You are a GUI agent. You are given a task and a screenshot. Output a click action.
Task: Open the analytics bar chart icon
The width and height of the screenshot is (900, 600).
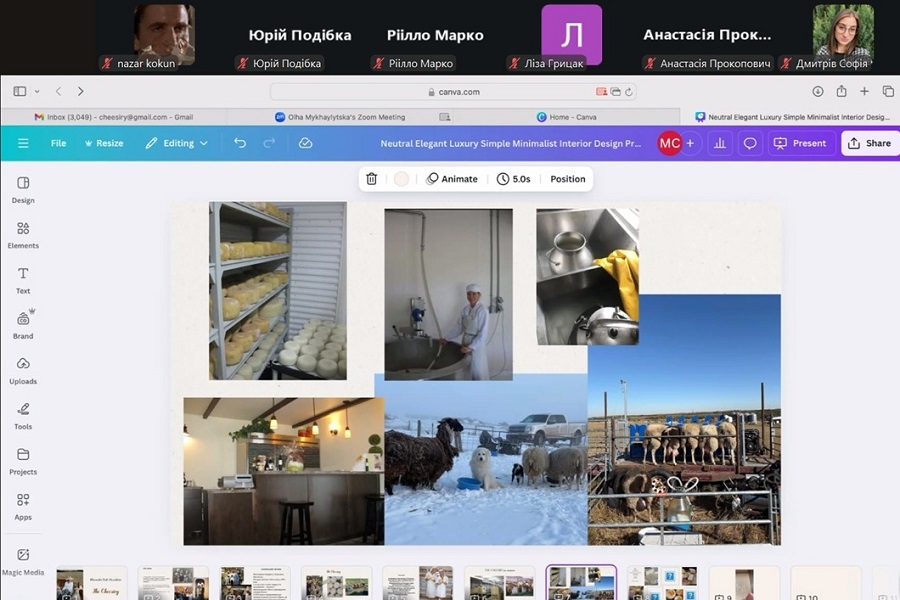point(719,143)
